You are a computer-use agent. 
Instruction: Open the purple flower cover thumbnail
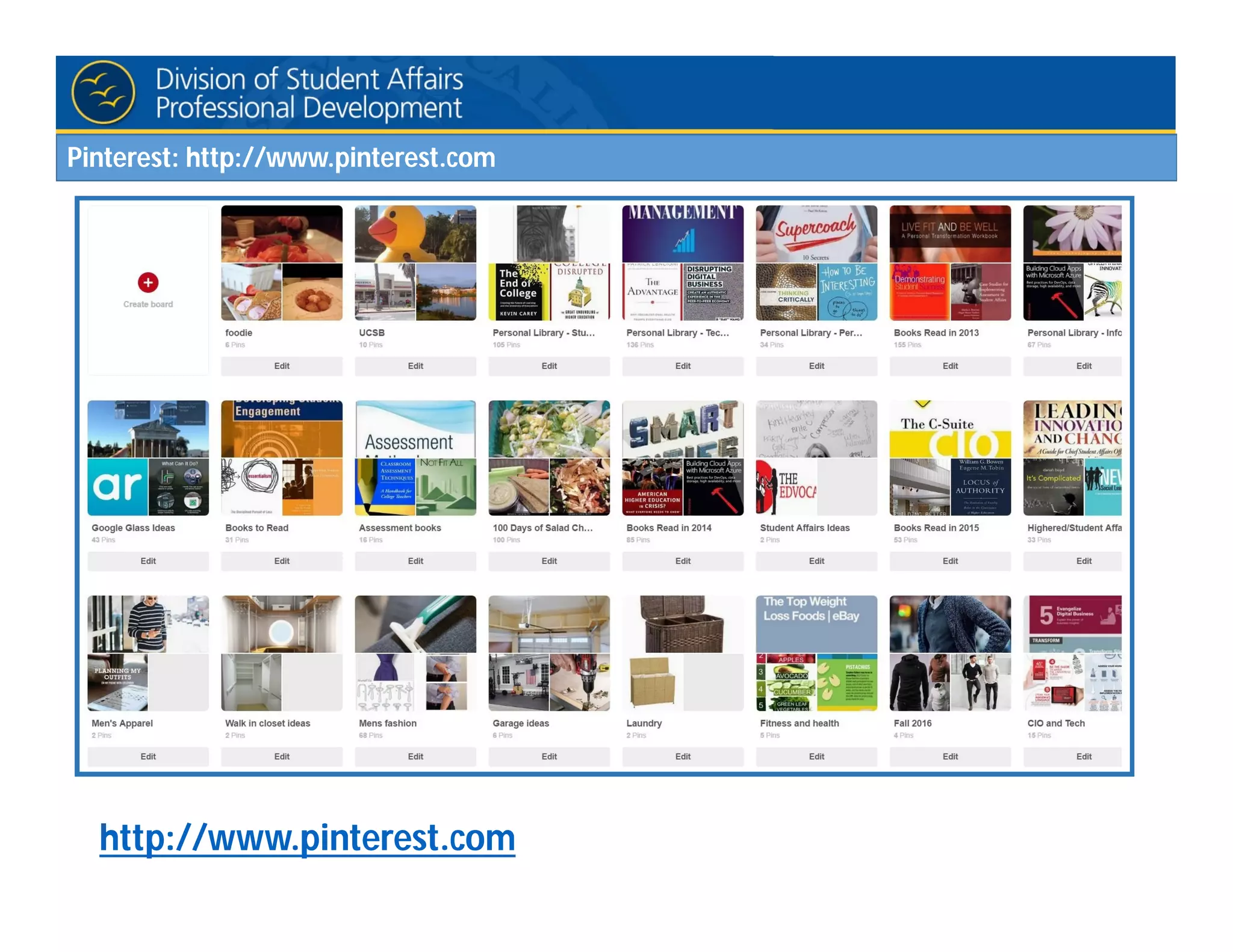click(1072, 233)
